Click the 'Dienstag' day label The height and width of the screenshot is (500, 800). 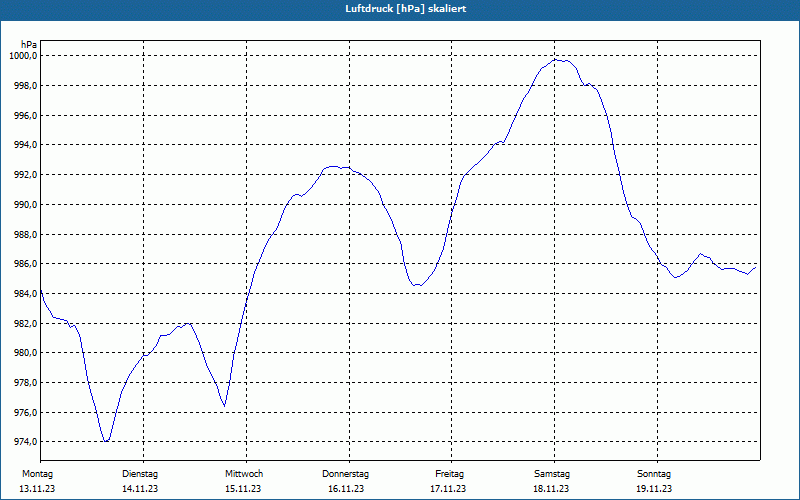tap(140, 474)
